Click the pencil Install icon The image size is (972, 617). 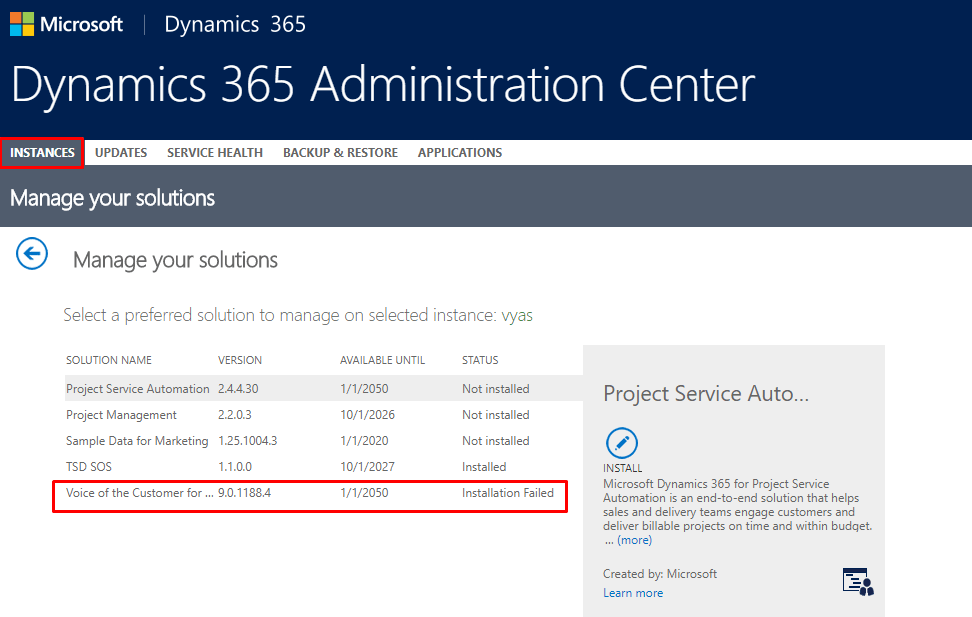tap(621, 443)
